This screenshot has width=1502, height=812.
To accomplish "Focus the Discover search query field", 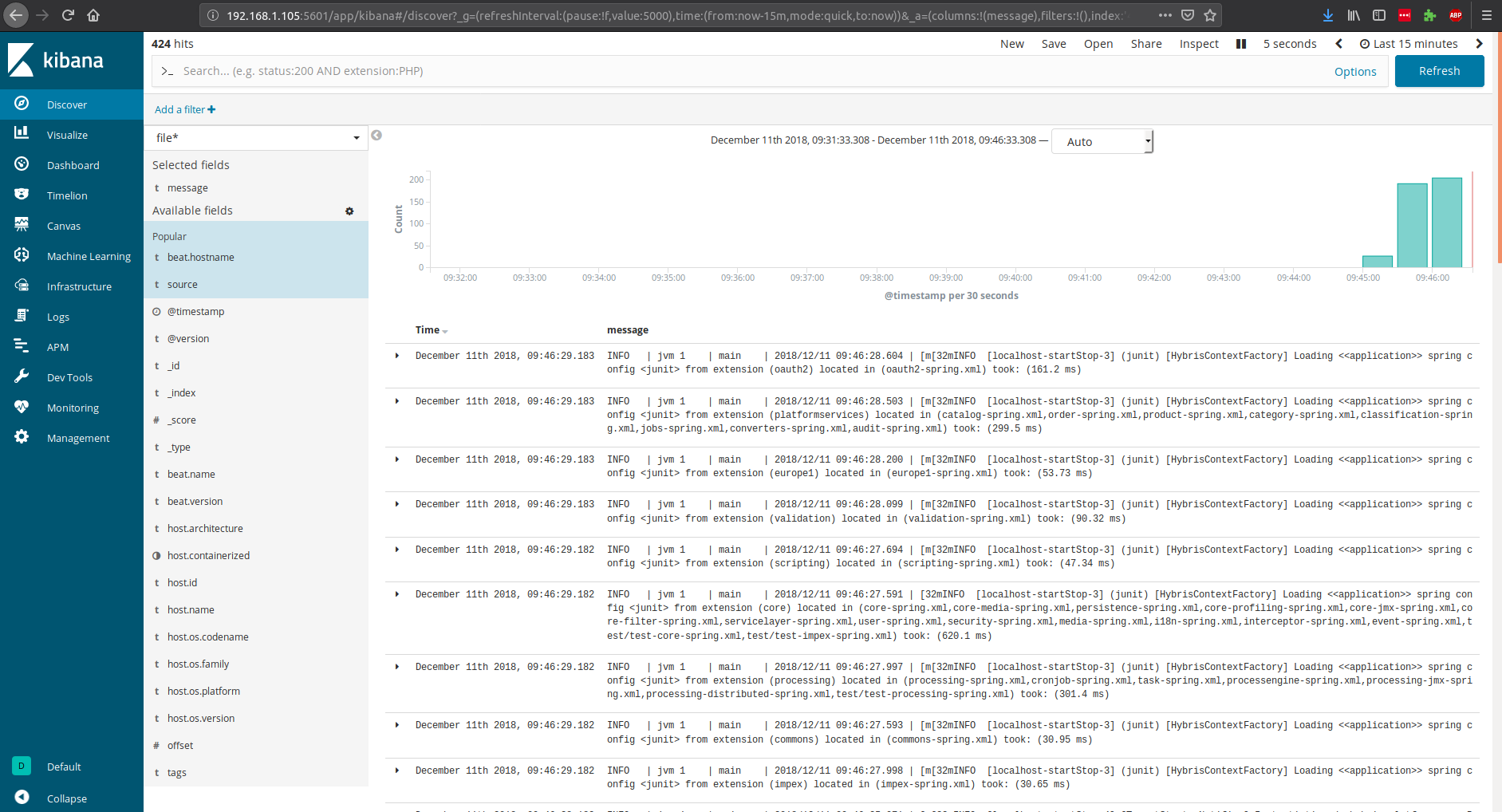I will pyautogui.click(x=742, y=71).
